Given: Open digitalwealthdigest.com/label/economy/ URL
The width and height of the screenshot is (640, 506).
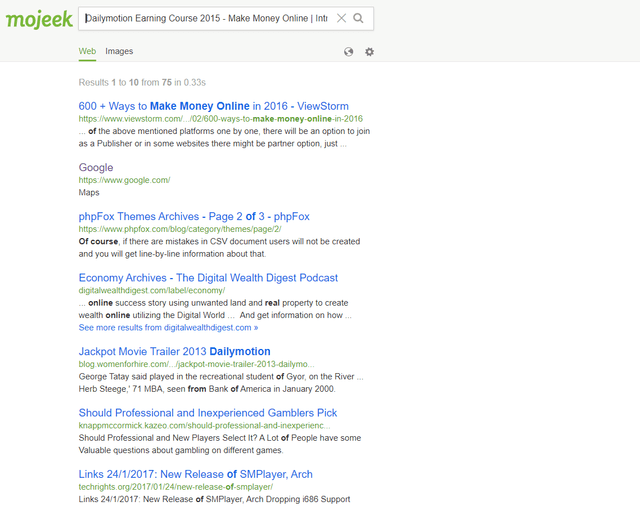Looking at the screenshot, I should click(x=152, y=291).
